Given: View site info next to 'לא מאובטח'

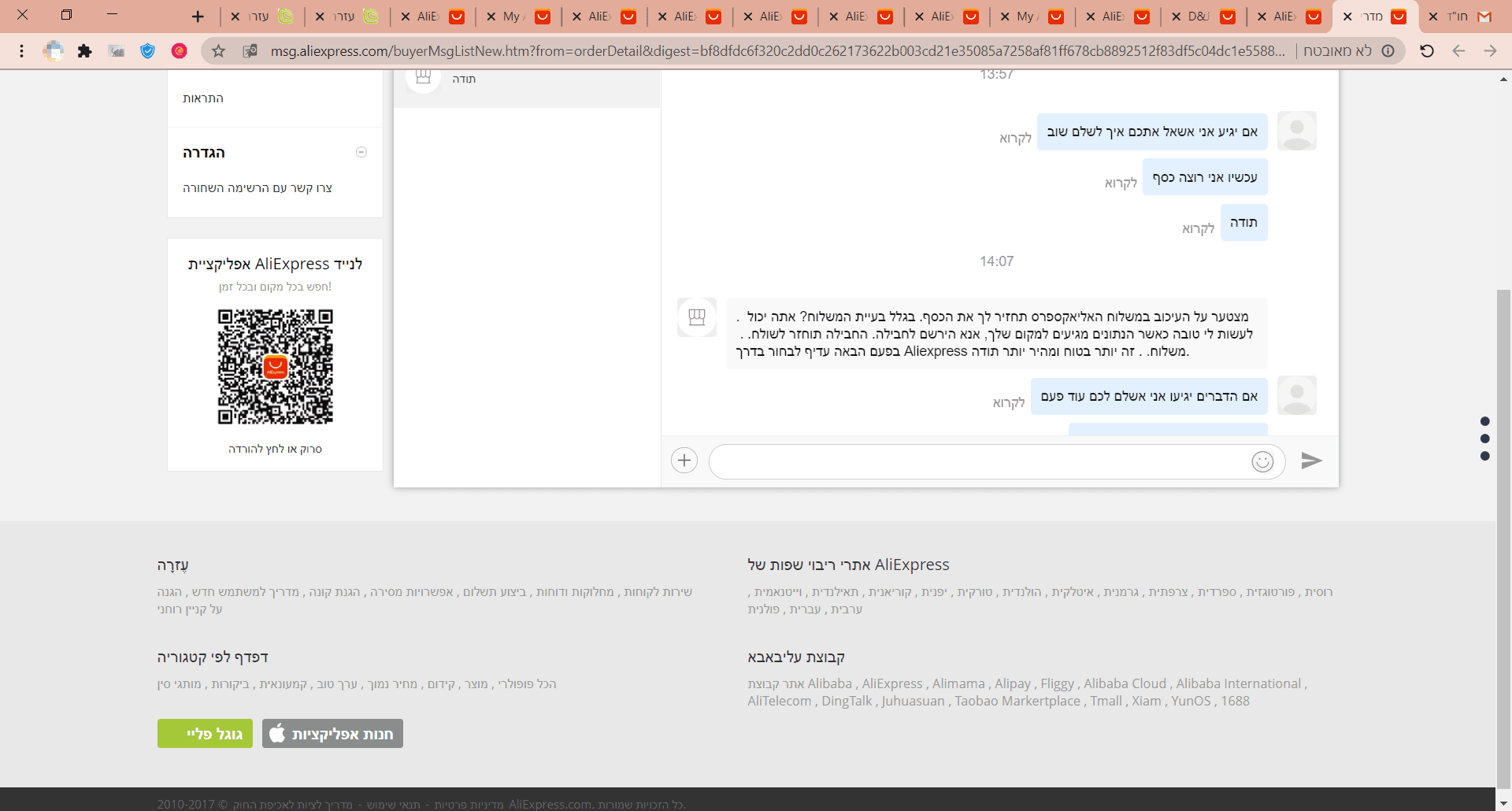Looking at the screenshot, I should point(1388,51).
